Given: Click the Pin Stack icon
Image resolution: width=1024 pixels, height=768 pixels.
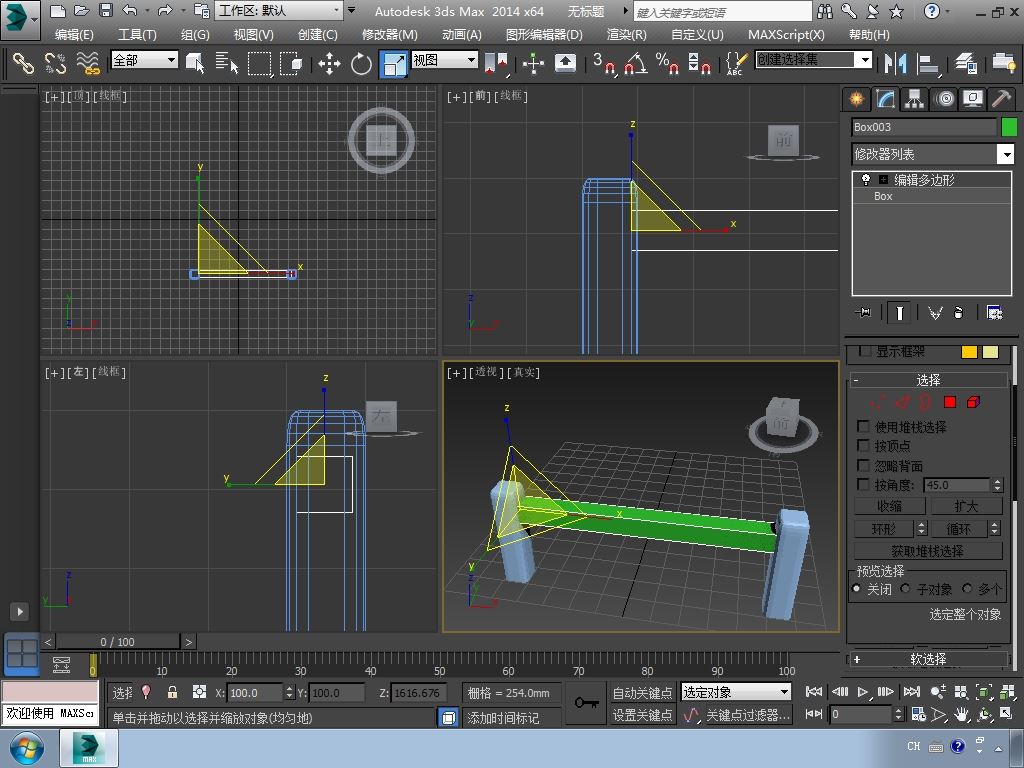Looking at the screenshot, I should pos(863,313).
